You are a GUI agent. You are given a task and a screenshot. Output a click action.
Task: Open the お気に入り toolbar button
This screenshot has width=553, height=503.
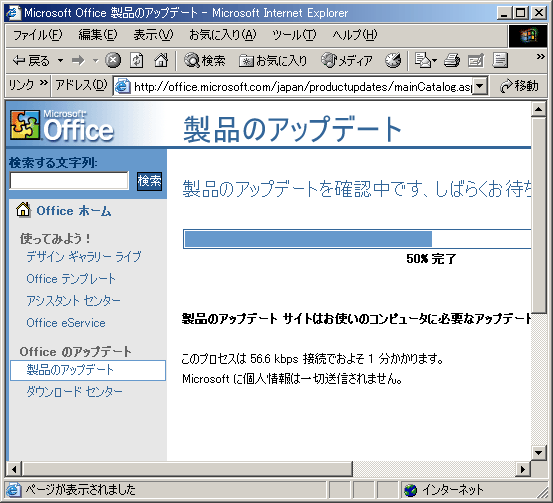point(273,61)
